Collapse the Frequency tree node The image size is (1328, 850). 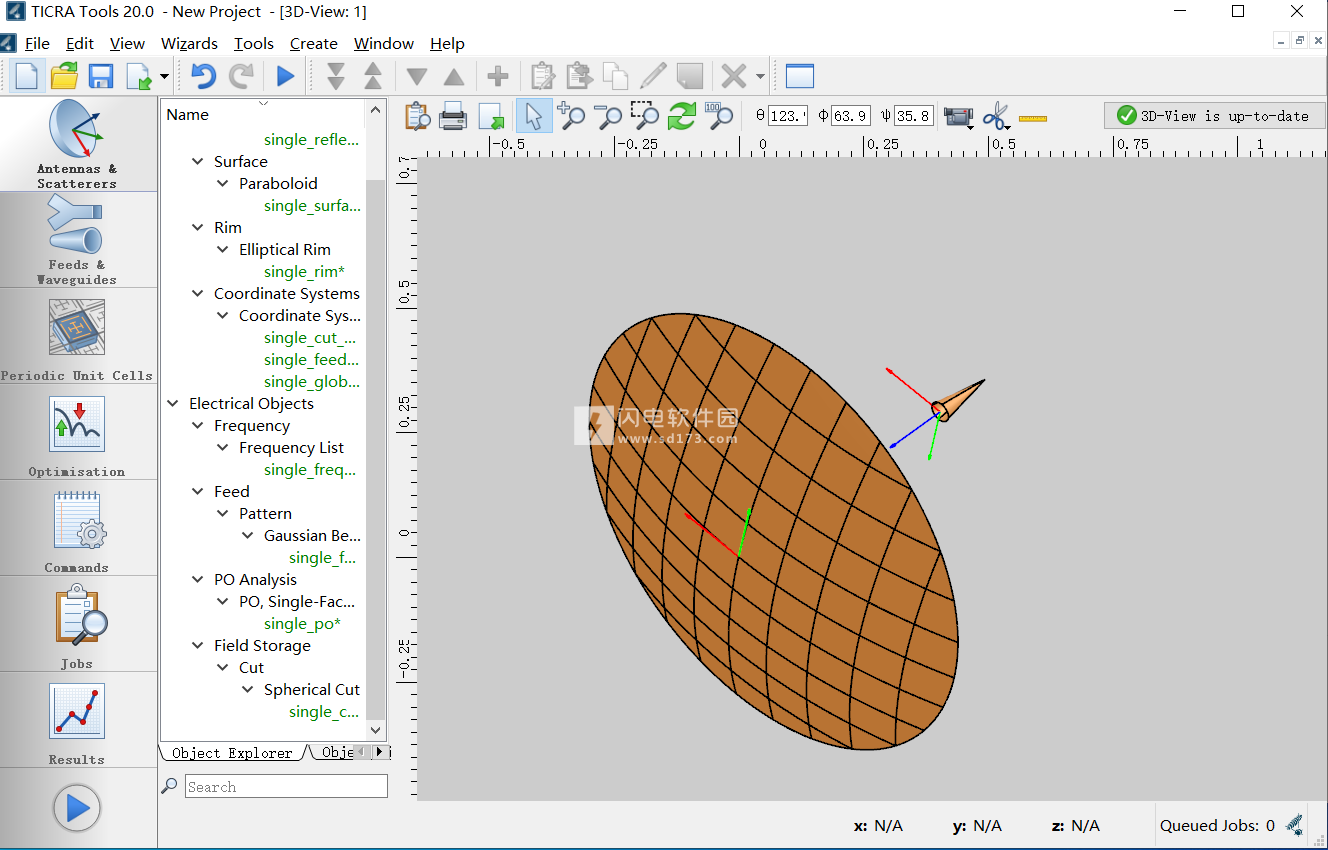coord(198,425)
